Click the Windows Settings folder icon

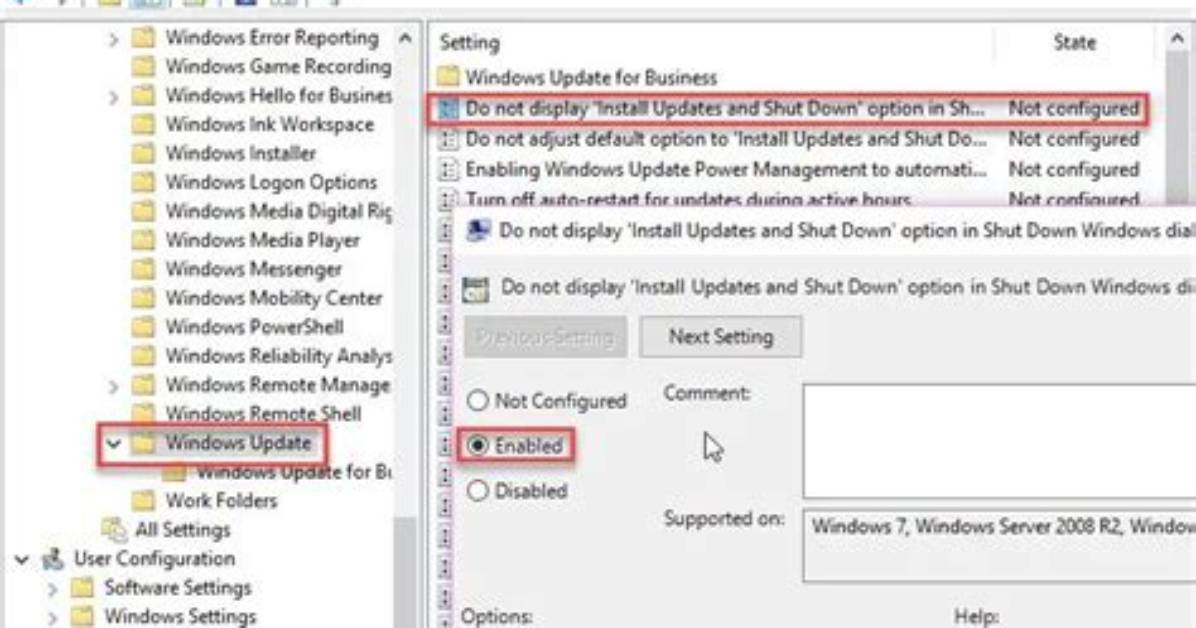82,616
